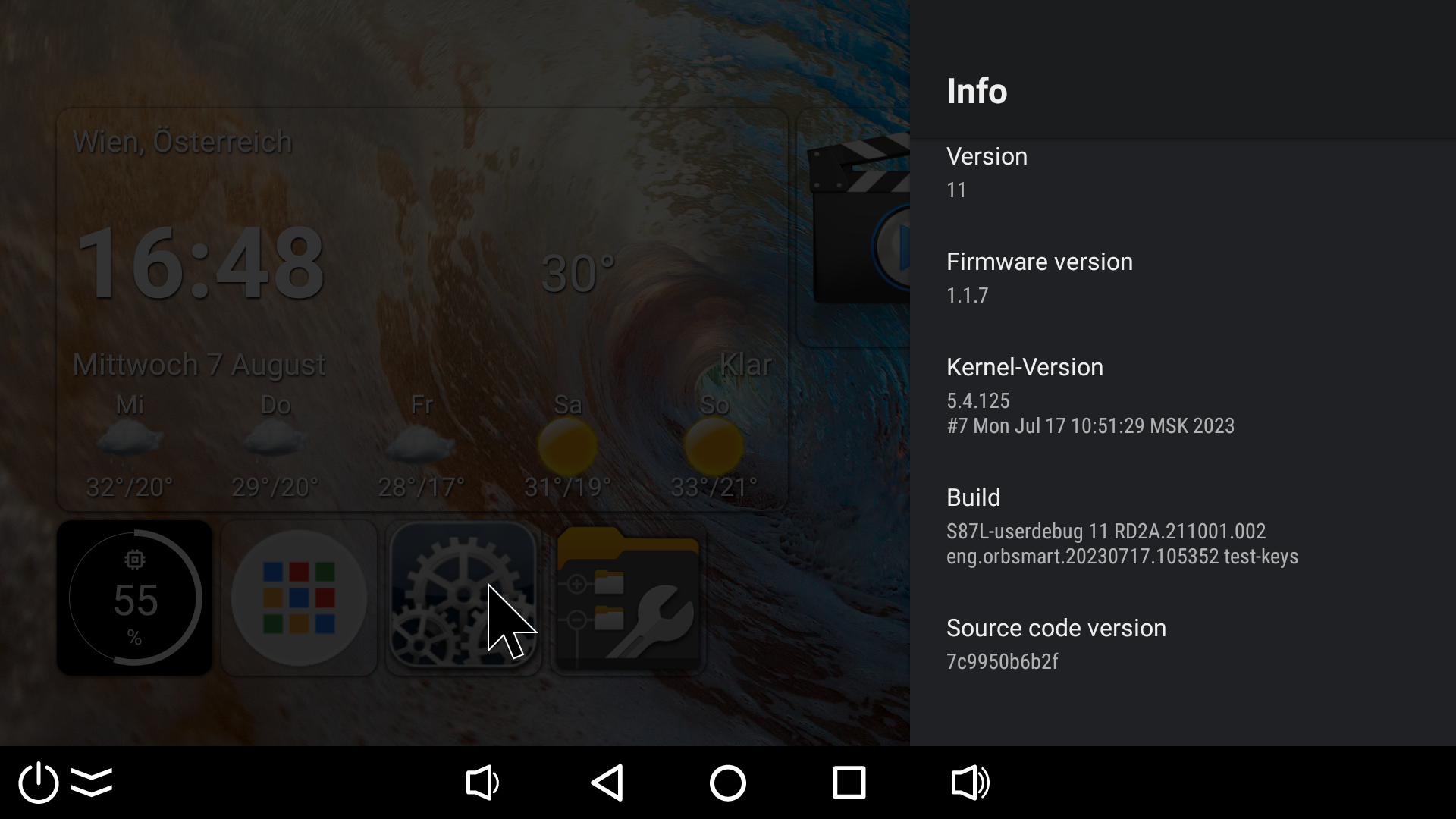Tap the 16:48 clock display
The height and width of the screenshot is (819, 1456).
[x=201, y=263]
